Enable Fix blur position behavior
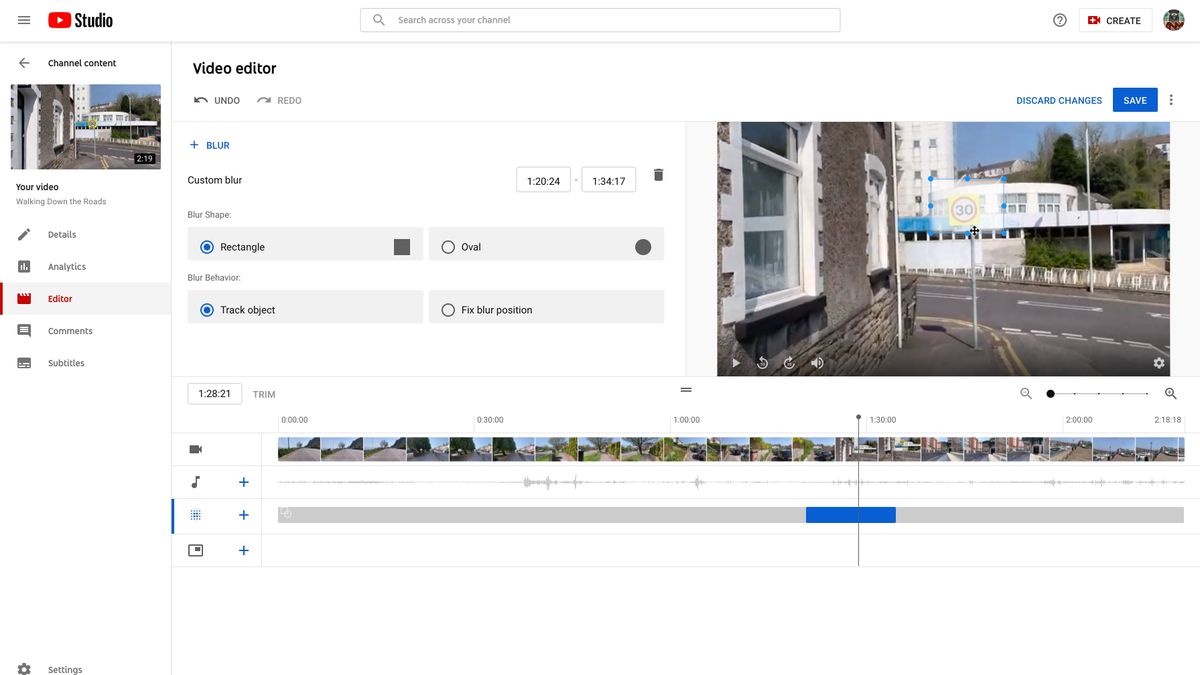 (x=447, y=309)
